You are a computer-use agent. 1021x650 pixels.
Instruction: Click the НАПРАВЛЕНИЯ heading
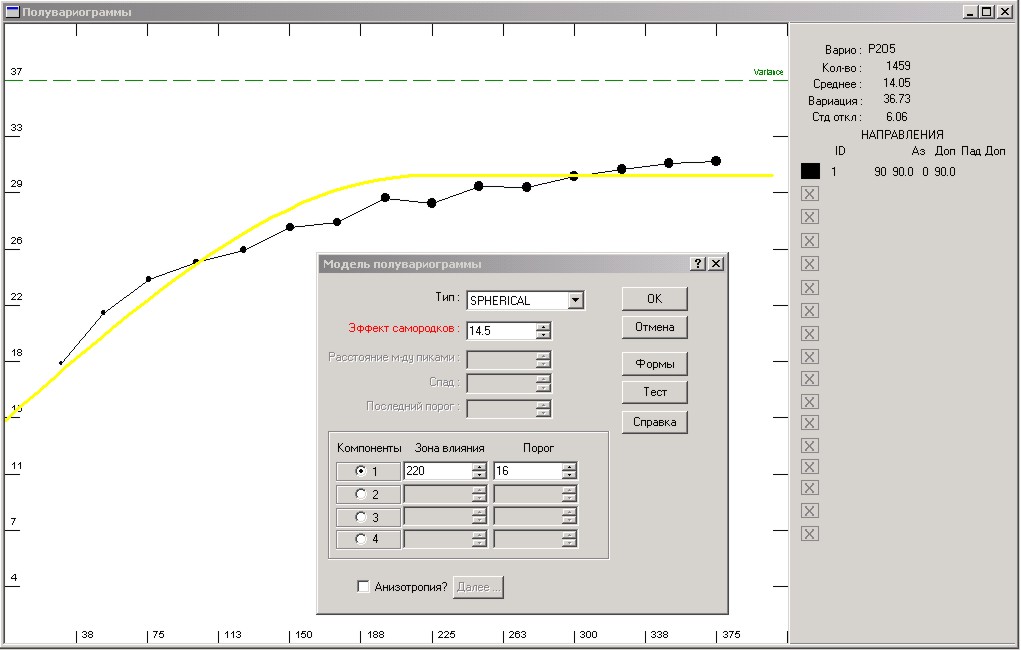(902, 135)
